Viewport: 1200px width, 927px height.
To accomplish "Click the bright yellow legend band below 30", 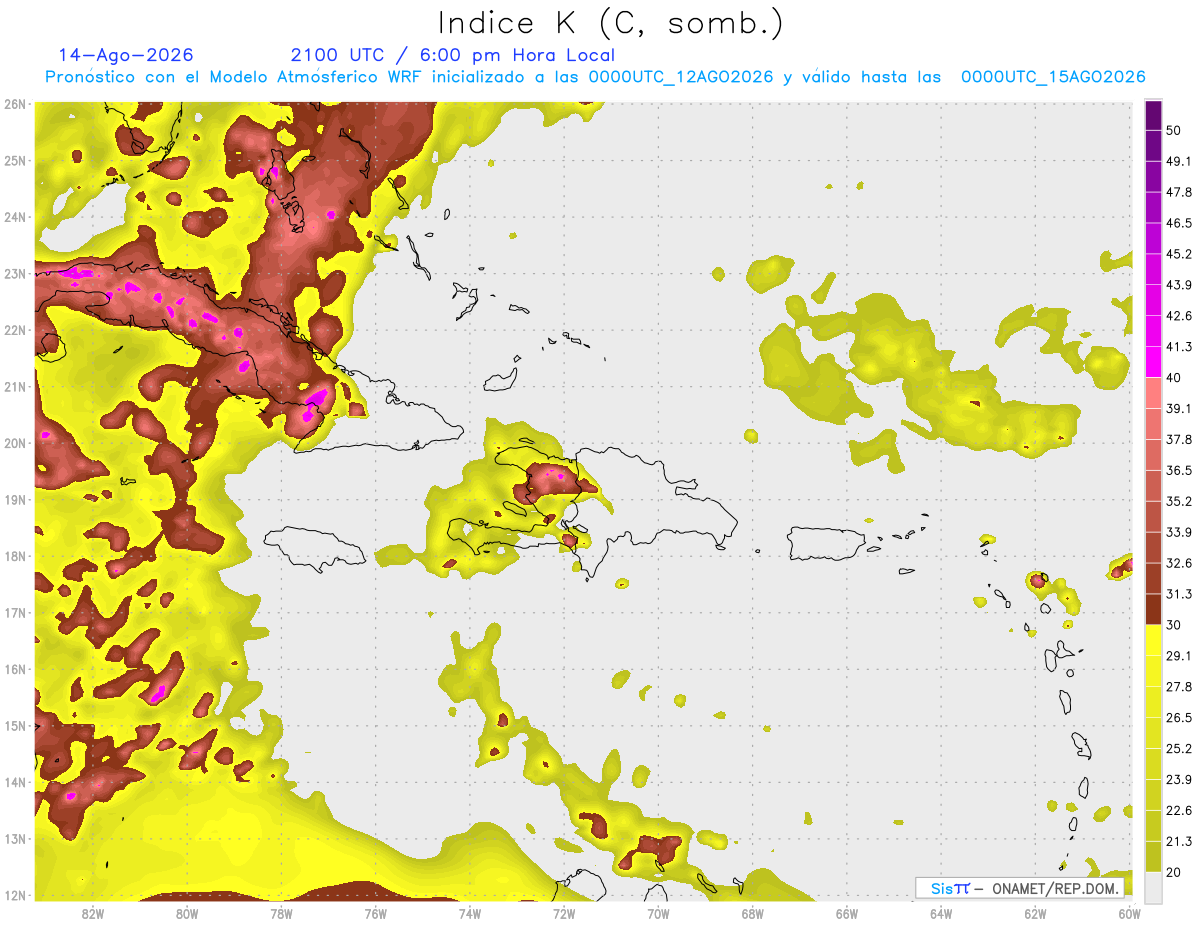I will (x=1153, y=640).
